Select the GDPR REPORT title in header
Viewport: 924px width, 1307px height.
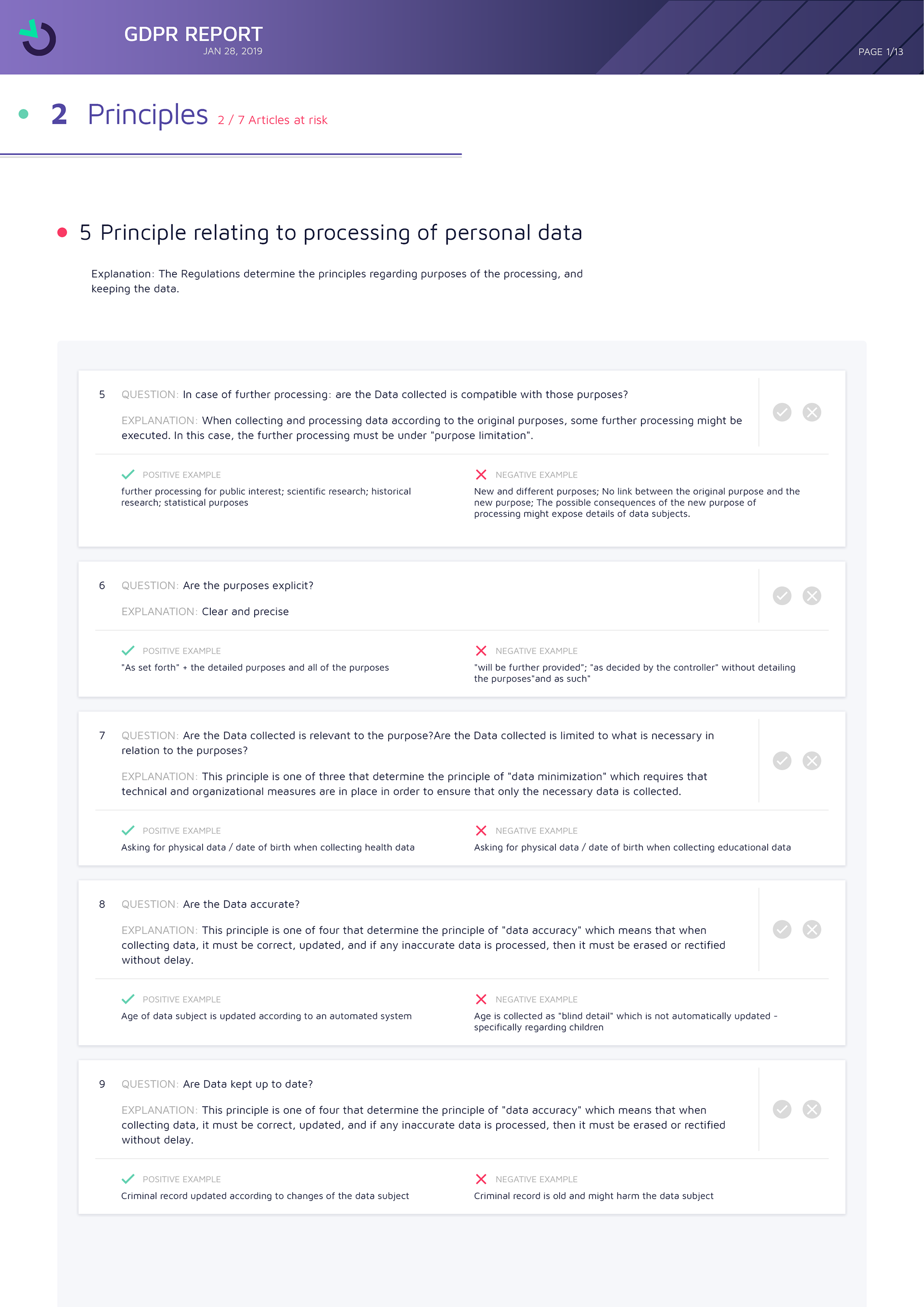coord(193,34)
